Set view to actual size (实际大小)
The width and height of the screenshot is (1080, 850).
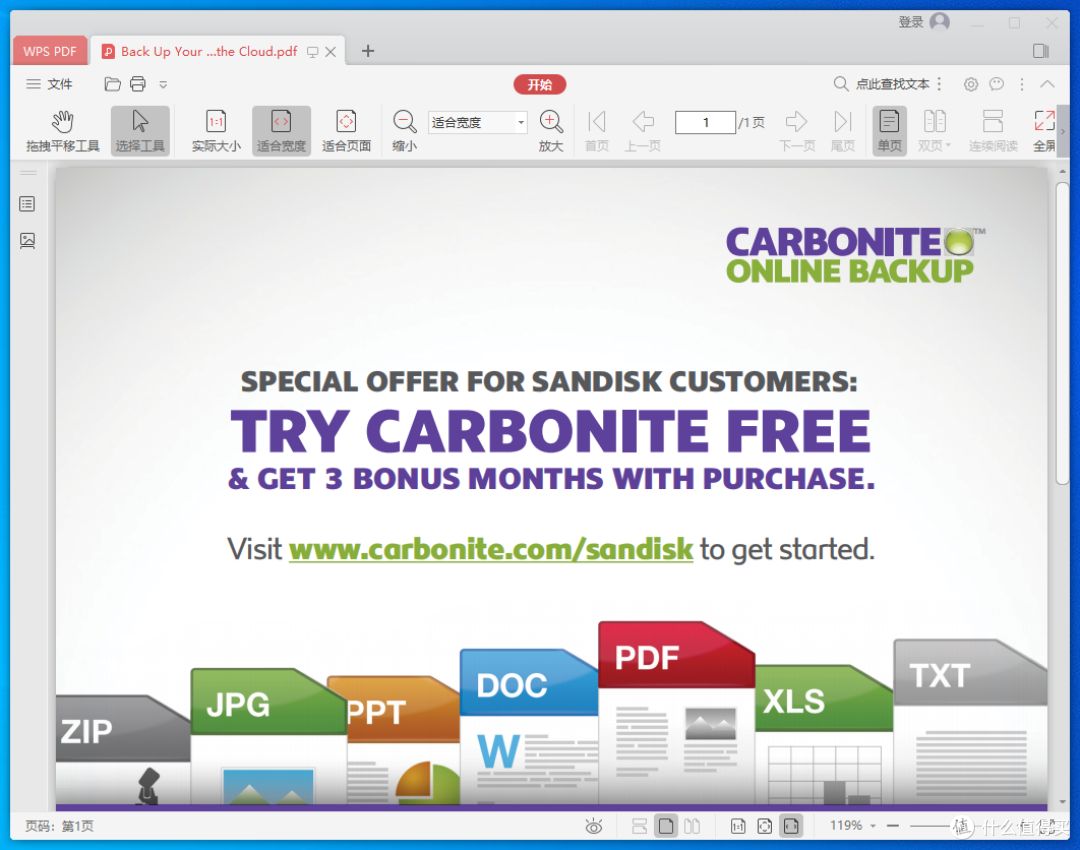coord(216,131)
